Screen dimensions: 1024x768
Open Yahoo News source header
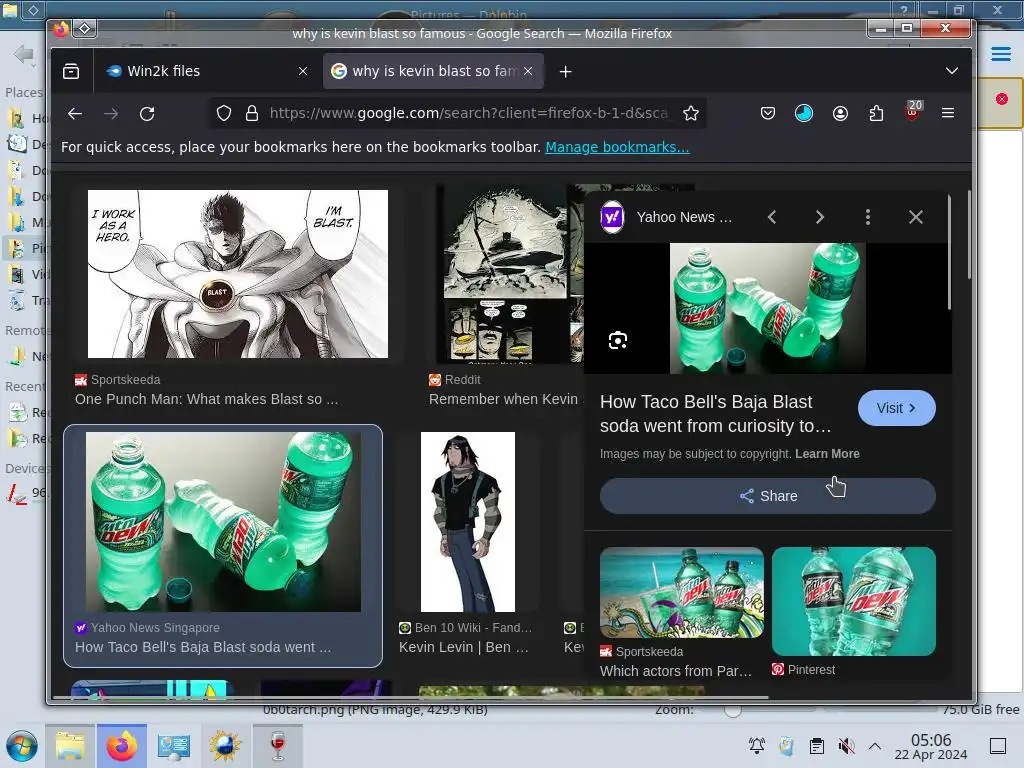click(666, 217)
